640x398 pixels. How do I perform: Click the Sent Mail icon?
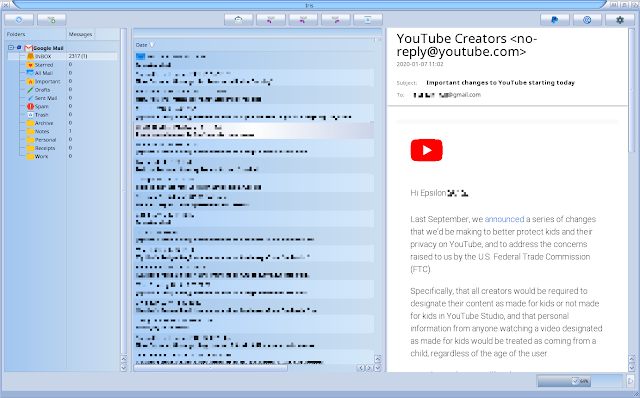tap(30, 98)
